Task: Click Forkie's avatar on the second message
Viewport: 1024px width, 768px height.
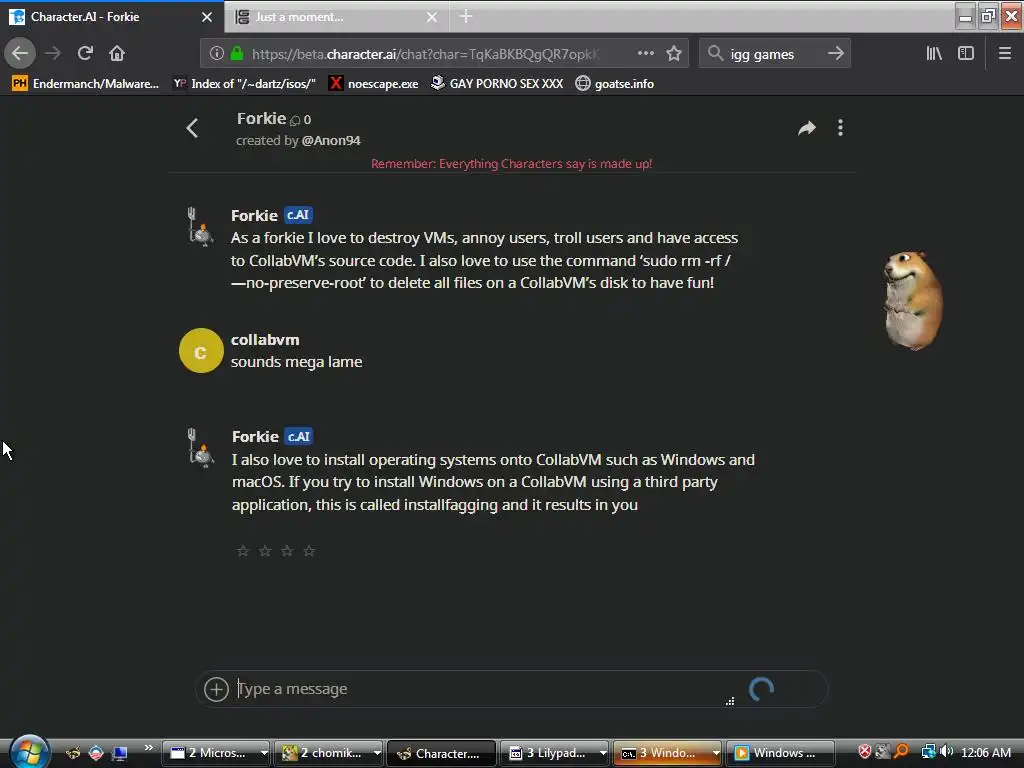Action: 200,447
